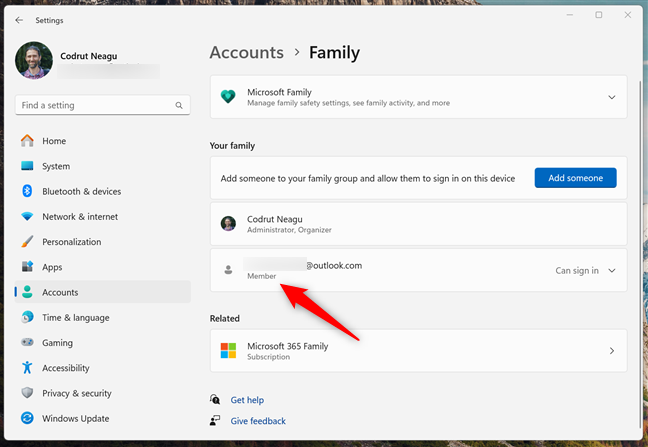Click the Find a setting search box
The width and height of the screenshot is (648, 447).
coord(102,105)
